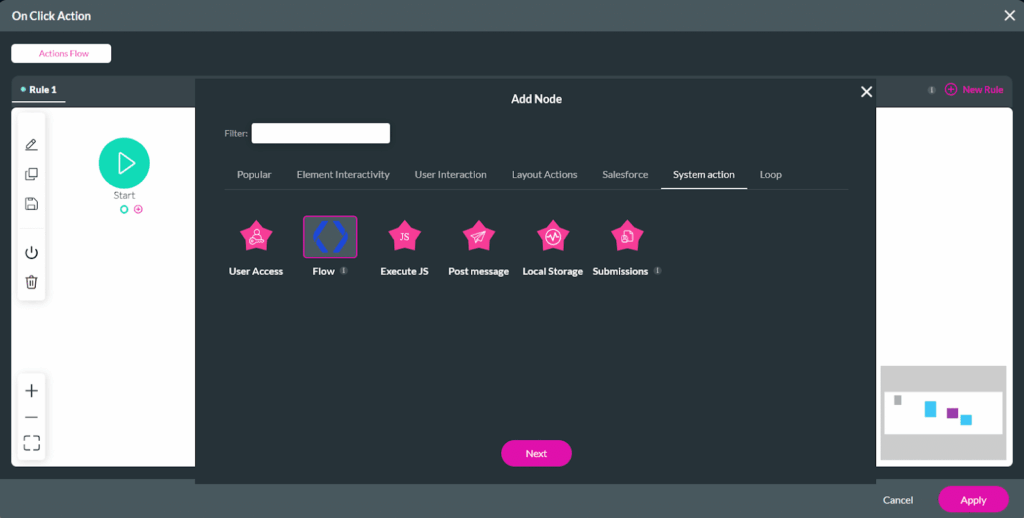Select the User Access node icon
Image resolution: width=1024 pixels, height=518 pixels.
pyautogui.click(x=256, y=236)
